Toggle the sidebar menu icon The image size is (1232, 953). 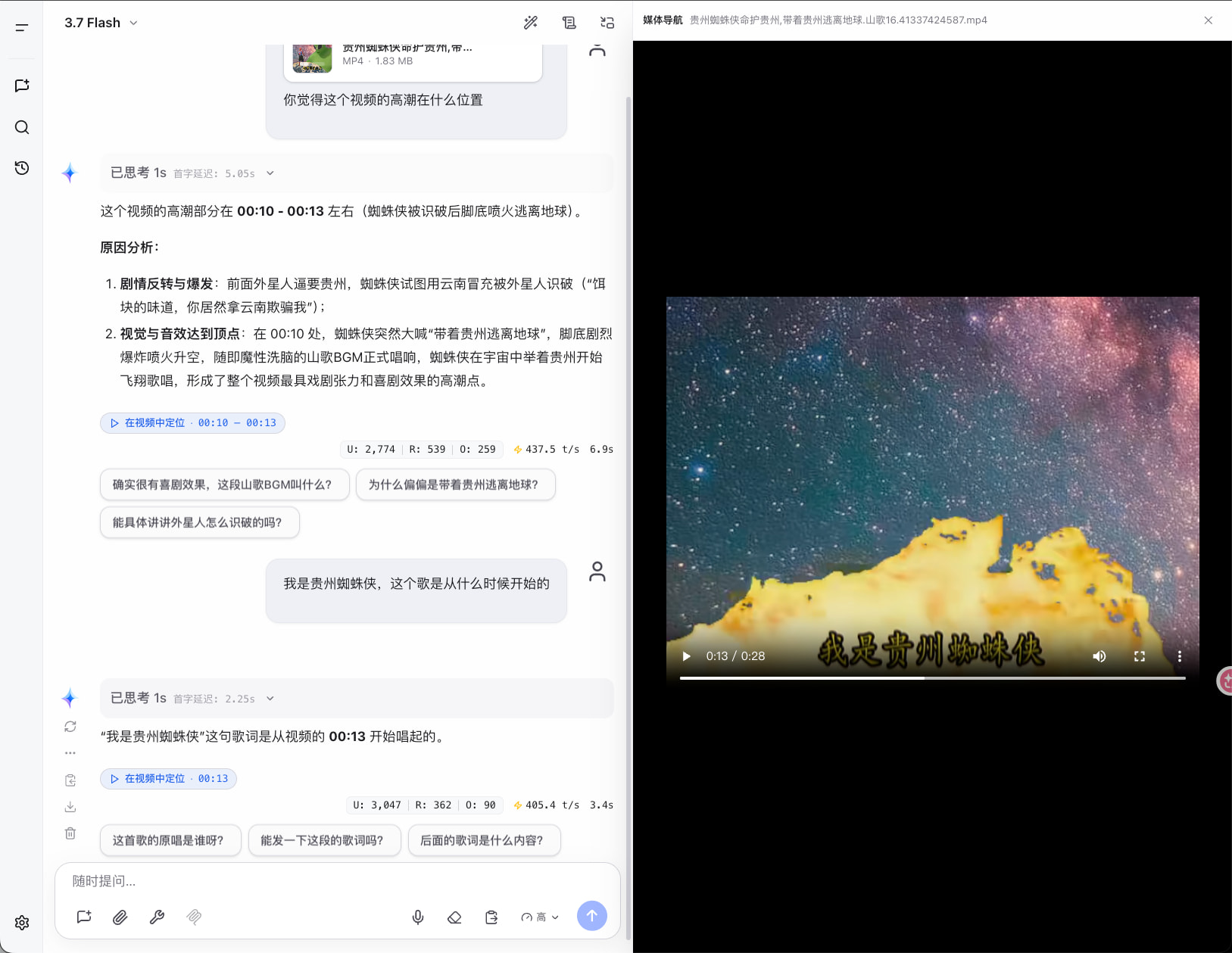[x=22, y=27]
